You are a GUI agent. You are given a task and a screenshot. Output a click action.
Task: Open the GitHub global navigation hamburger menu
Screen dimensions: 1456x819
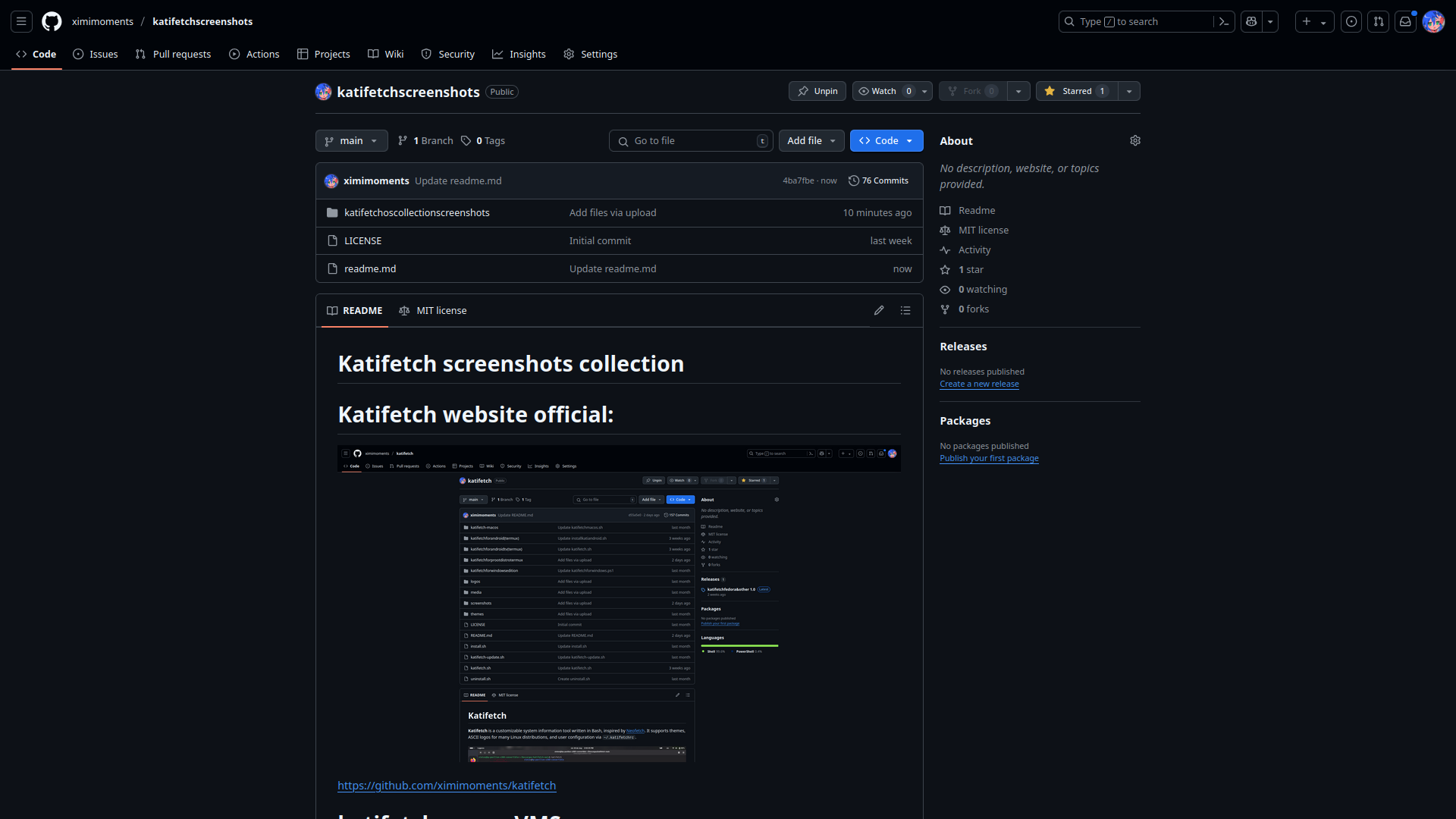point(20,21)
